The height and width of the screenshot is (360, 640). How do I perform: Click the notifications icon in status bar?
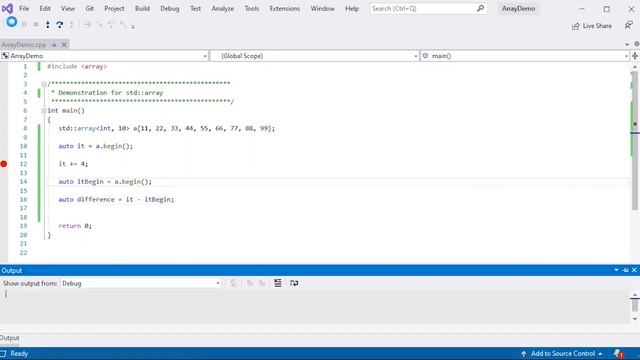pyautogui.click(x=618, y=353)
